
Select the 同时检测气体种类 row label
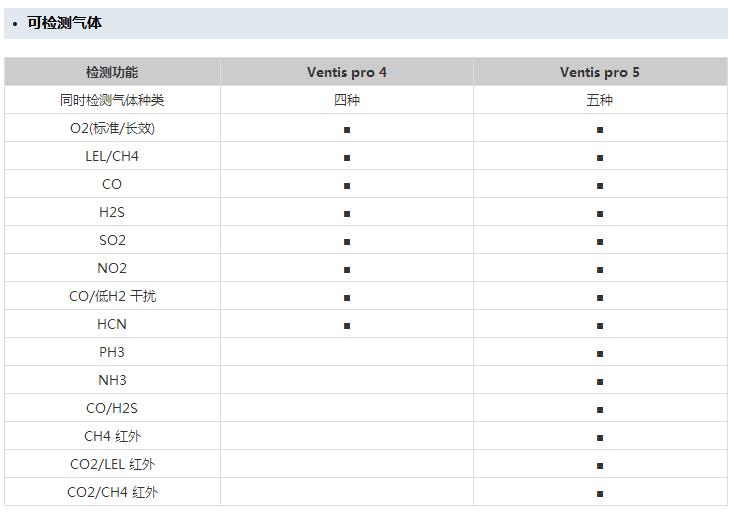[x=112, y=100]
